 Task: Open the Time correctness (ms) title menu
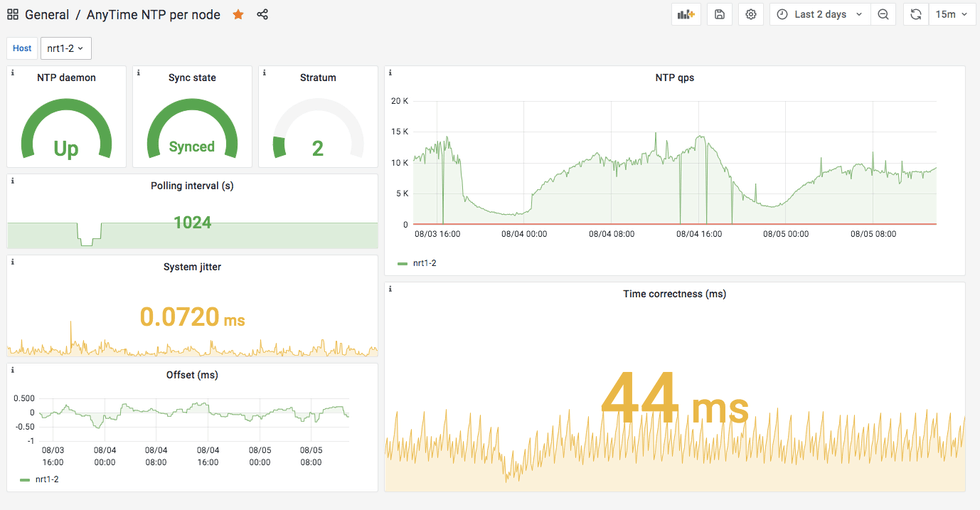[674, 294]
